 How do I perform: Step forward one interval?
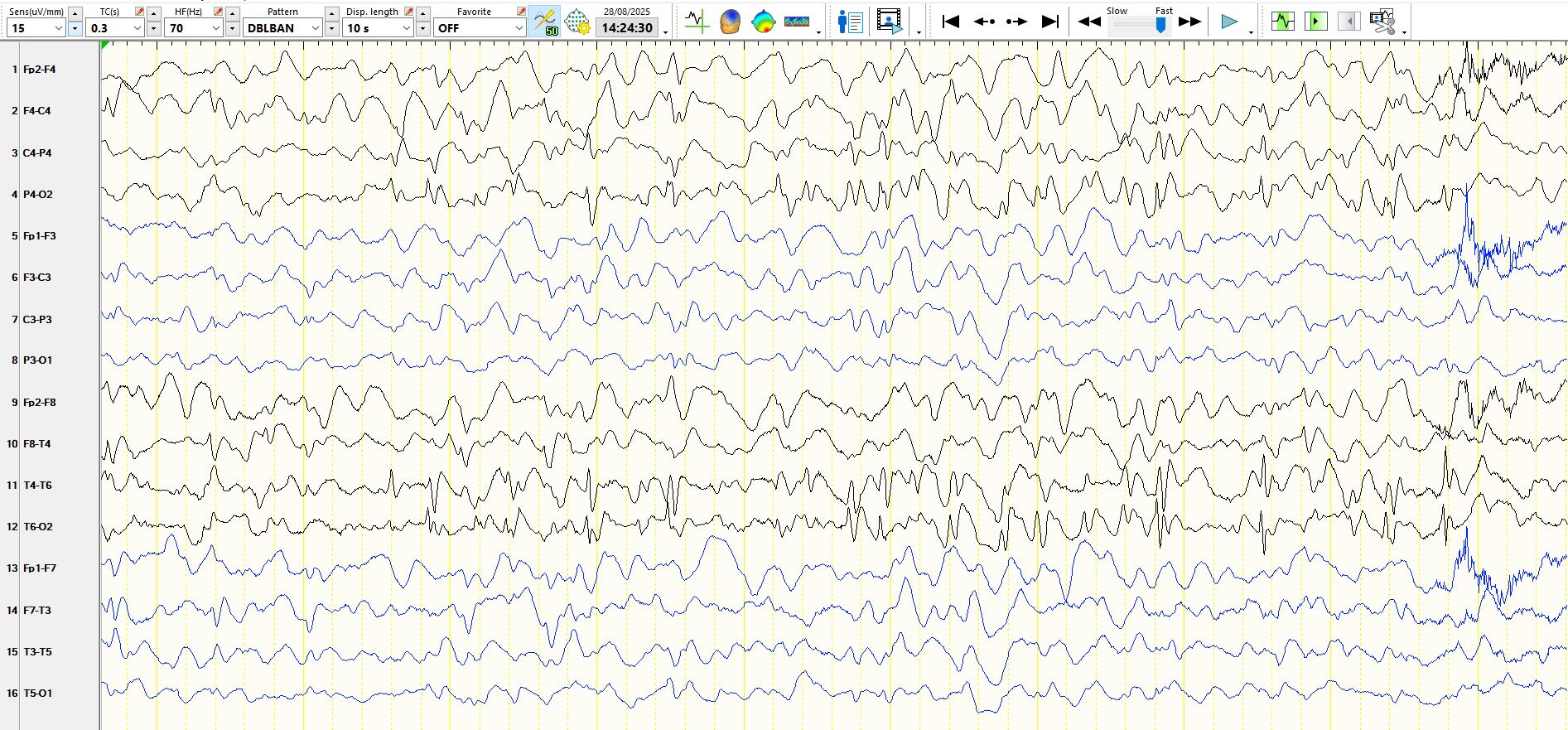point(1016,22)
